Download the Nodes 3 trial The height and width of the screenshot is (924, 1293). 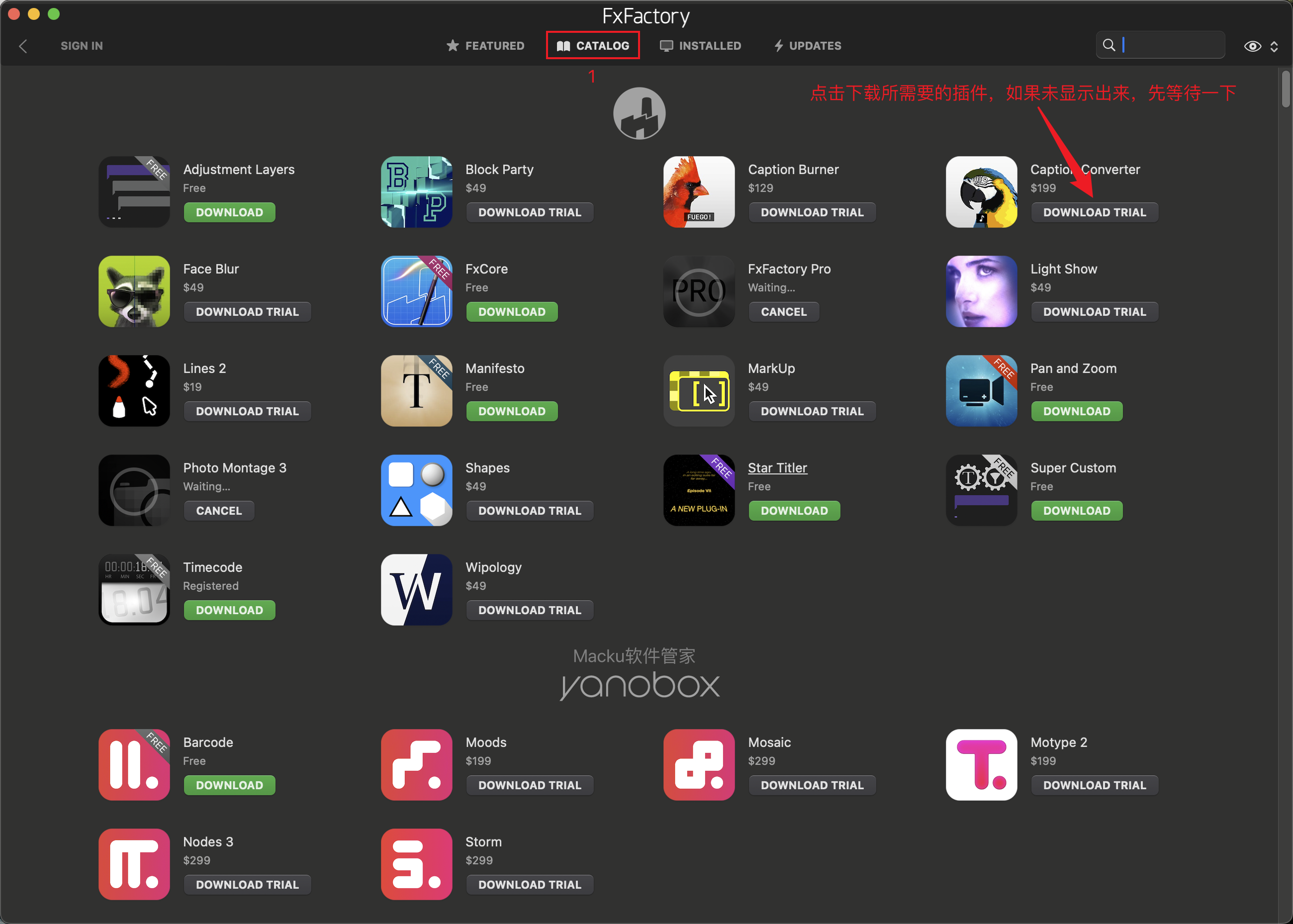248,885
